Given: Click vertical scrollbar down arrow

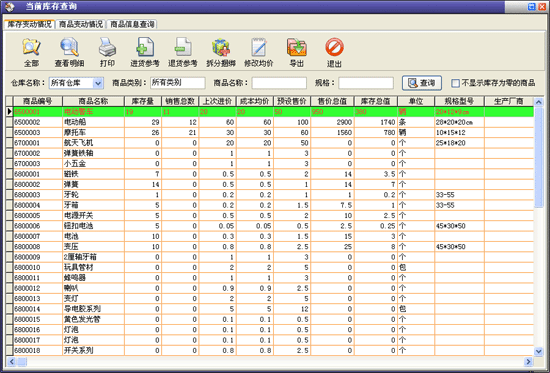Looking at the screenshot, I should pos(538,351).
